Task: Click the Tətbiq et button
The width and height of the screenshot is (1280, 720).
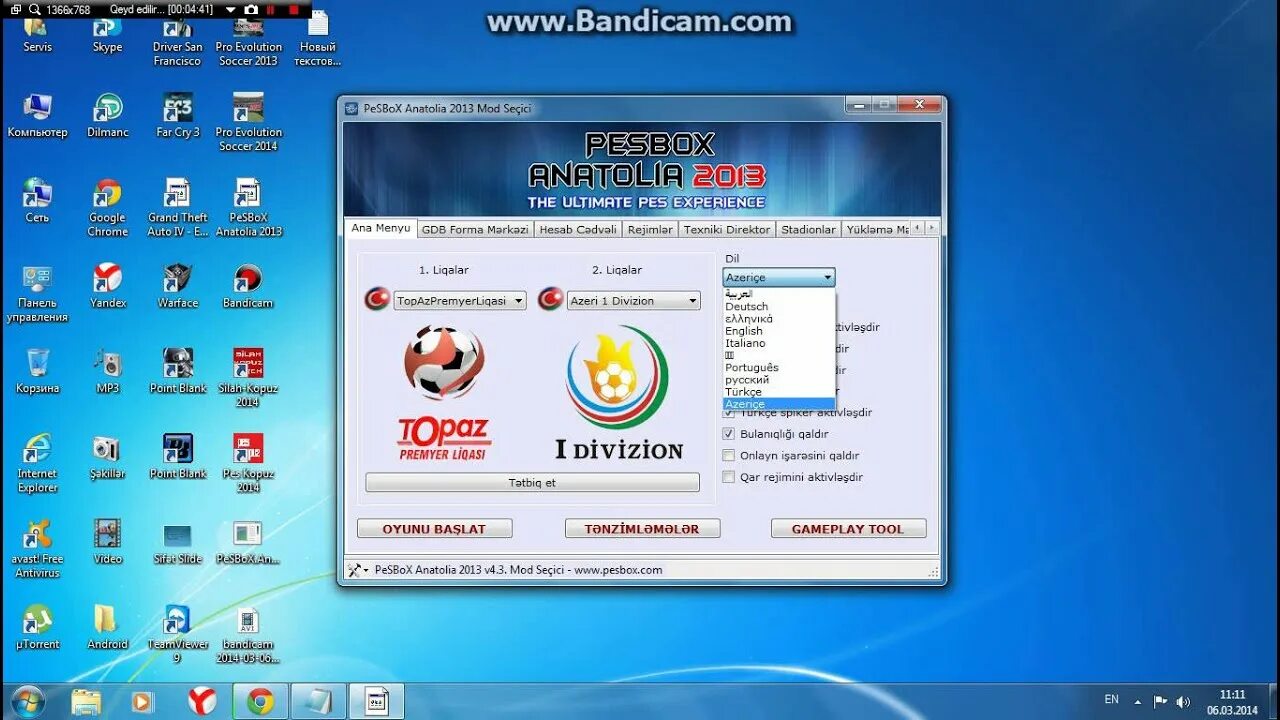Action: [x=532, y=482]
